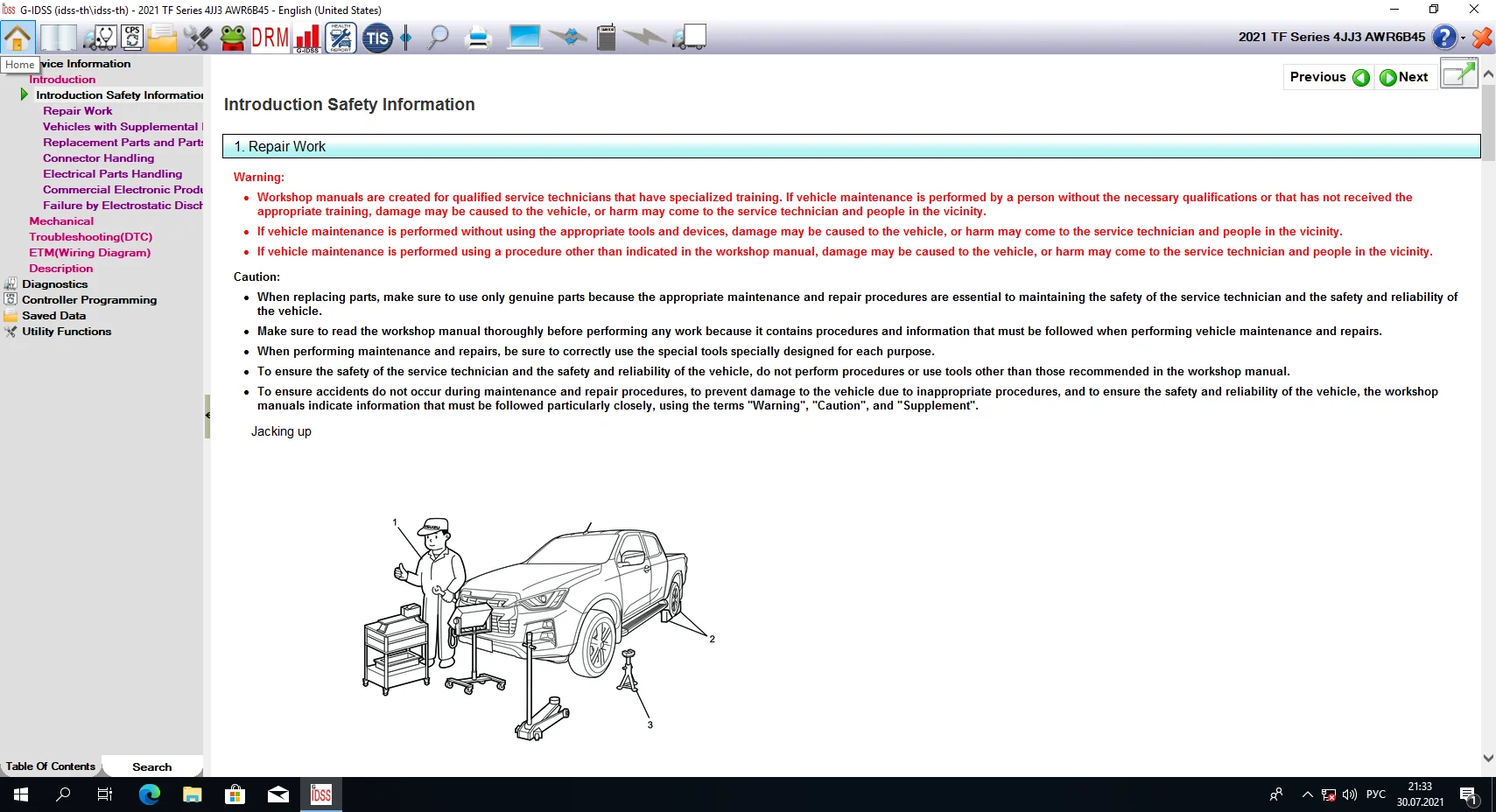1496x812 pixels.
Task: Close the session with the red X icon
Action: 1482,37
